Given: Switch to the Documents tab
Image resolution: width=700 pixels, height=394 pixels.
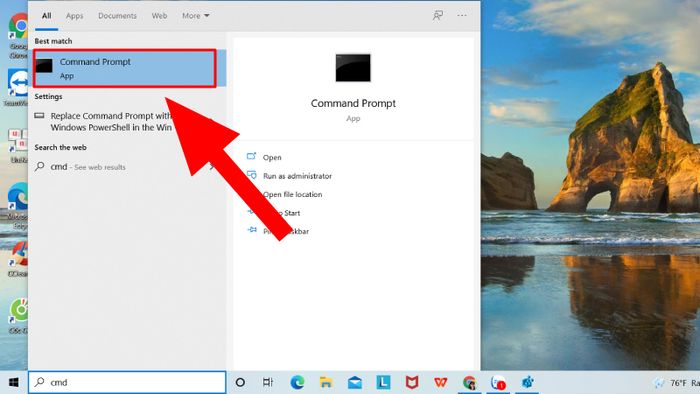Looking at the screenshot, I should click(x=117, y=16).
